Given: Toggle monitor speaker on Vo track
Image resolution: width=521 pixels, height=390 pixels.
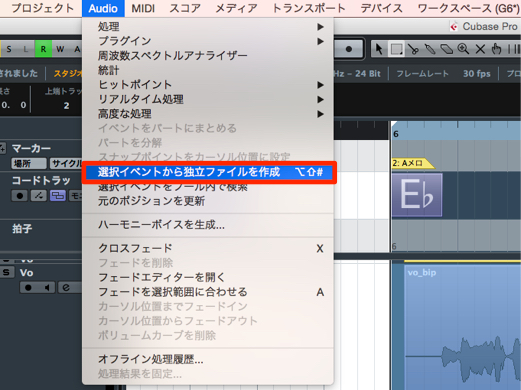Looking at the screenshot, I should click(47, 287).
